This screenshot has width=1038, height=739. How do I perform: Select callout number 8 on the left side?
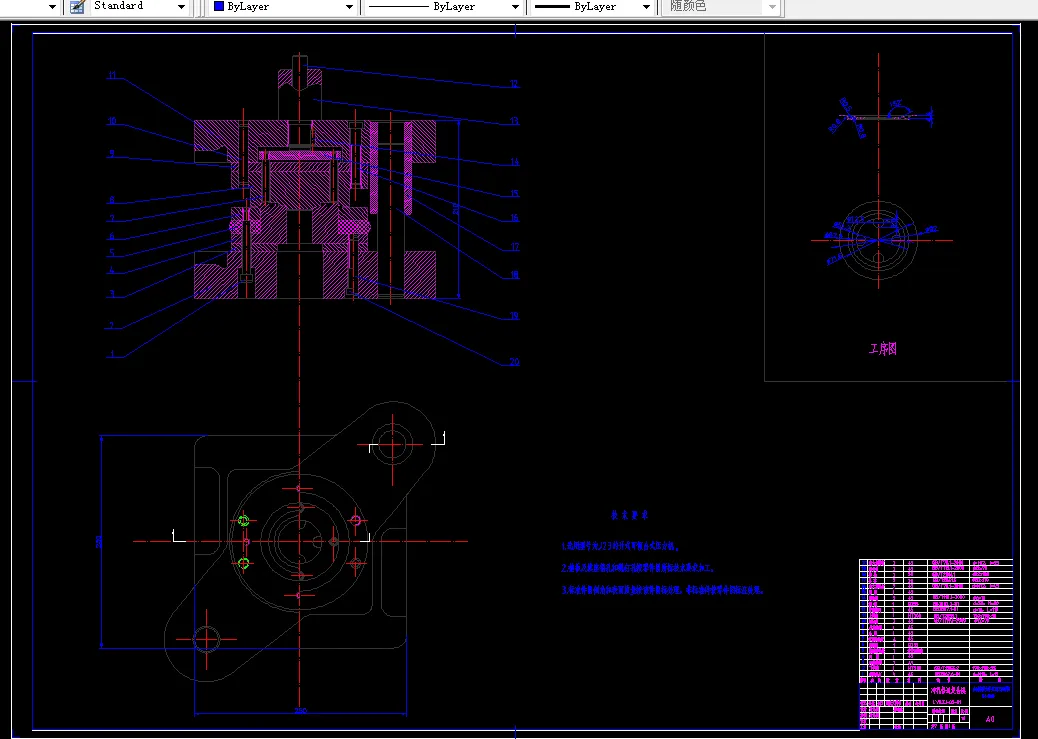tap(112, 200)
